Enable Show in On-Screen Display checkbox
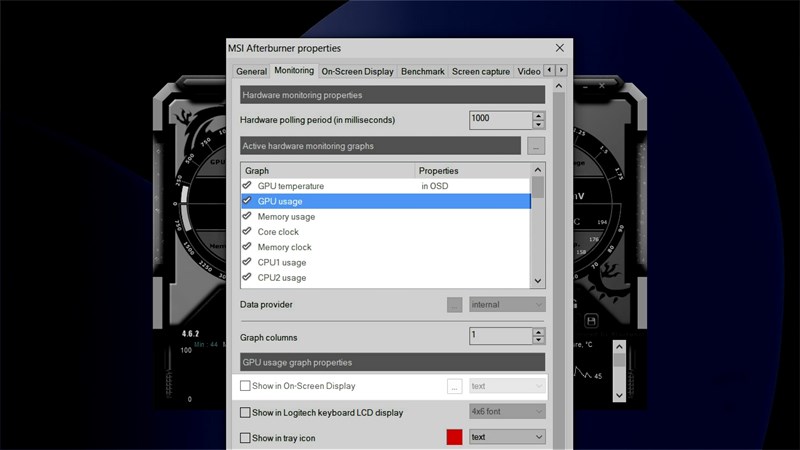The image size is (800, 450). click(245, 386)
